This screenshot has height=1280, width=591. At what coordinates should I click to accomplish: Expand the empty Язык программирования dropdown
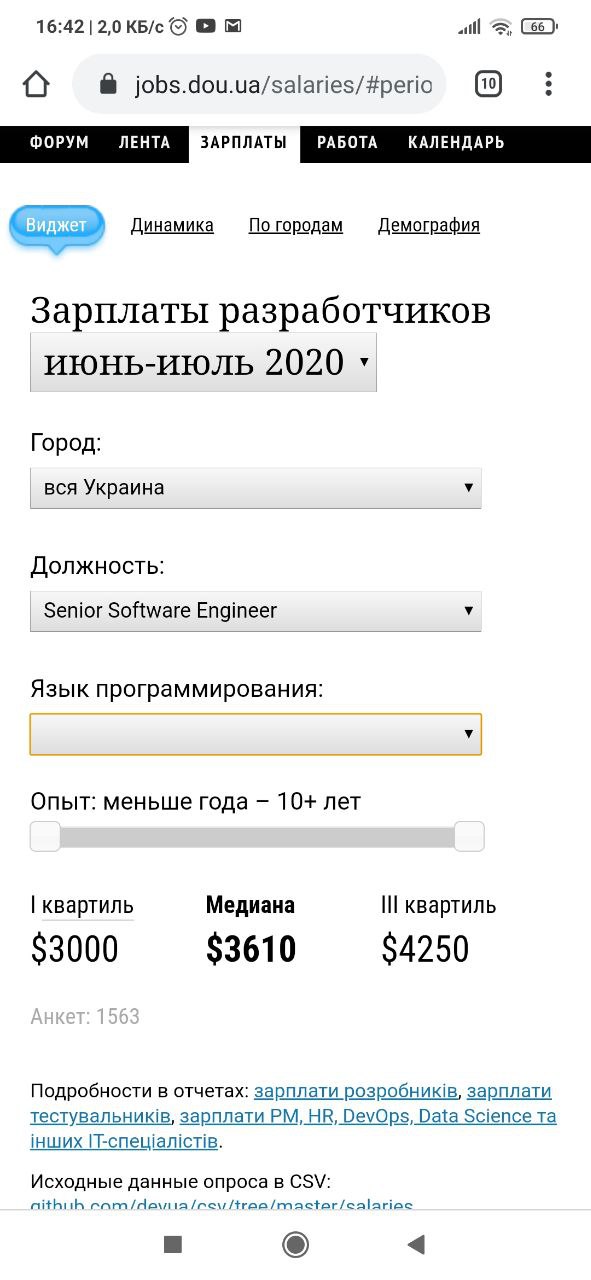tap(256, 734)
